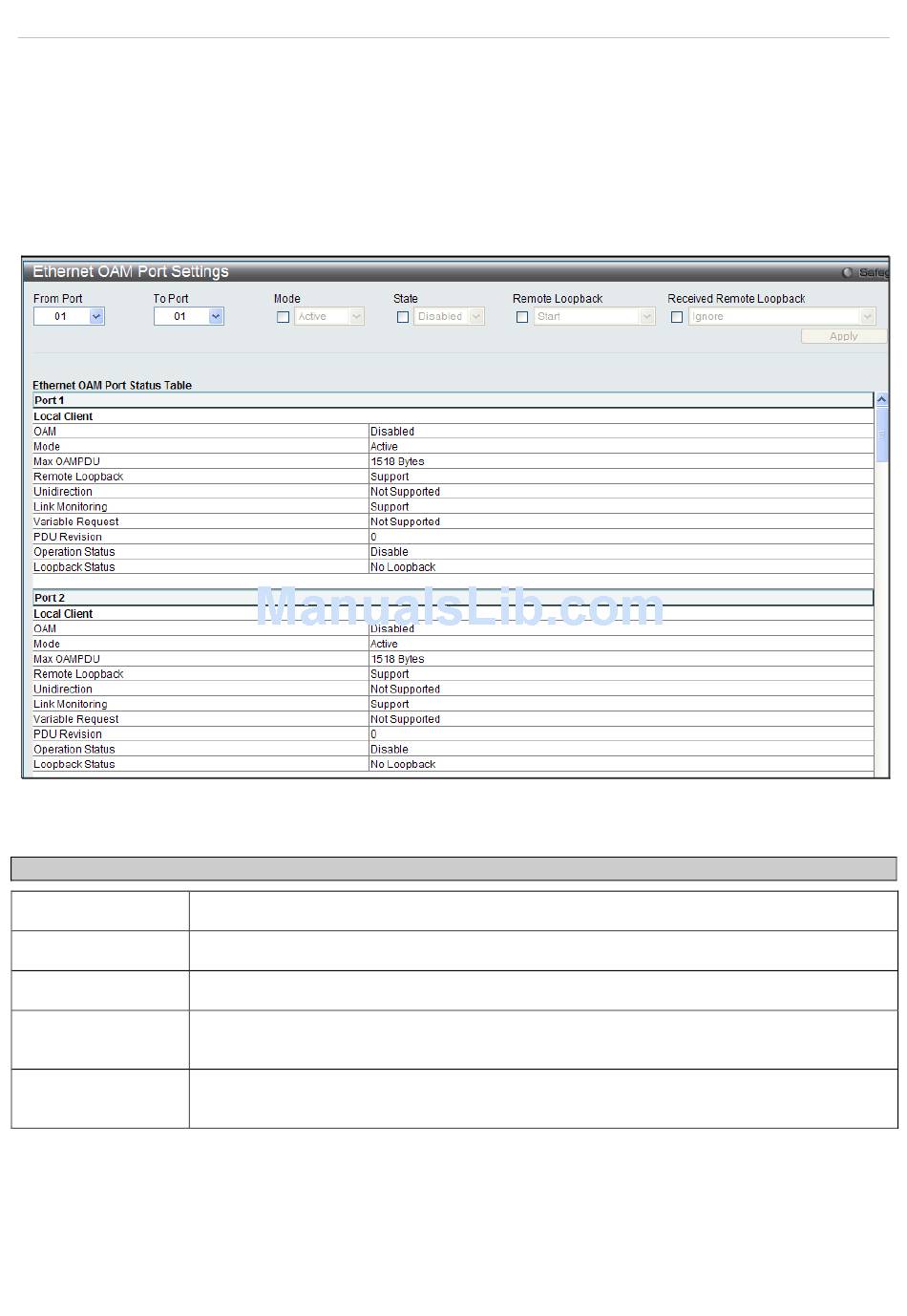Viewport: 907px width, 1316px height.
Task: Enable the Mode checkbox
Action: pos(283,317)
